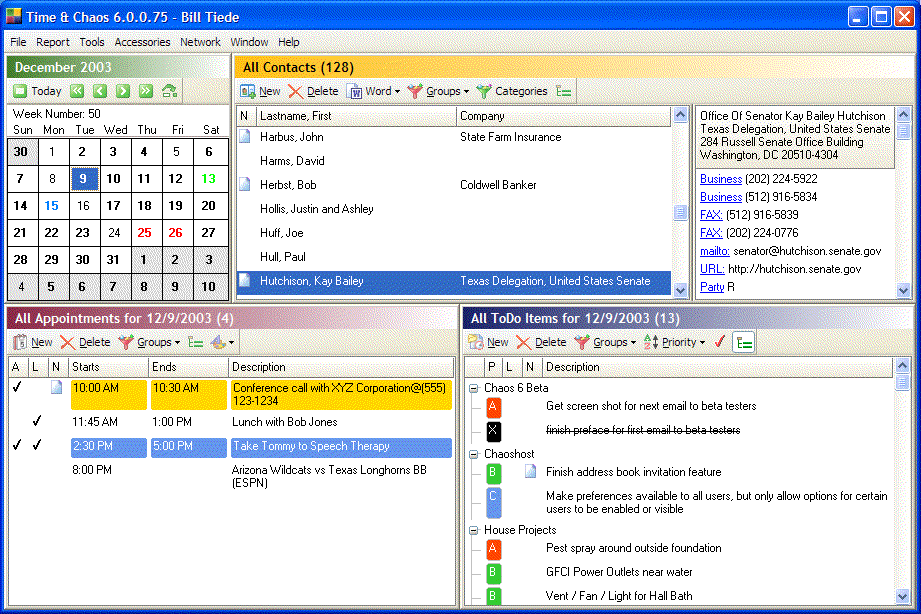Click the Categories filter in the contacts toolbar
The width and height of the screenshot is (921, 614).
pos(512,91)
